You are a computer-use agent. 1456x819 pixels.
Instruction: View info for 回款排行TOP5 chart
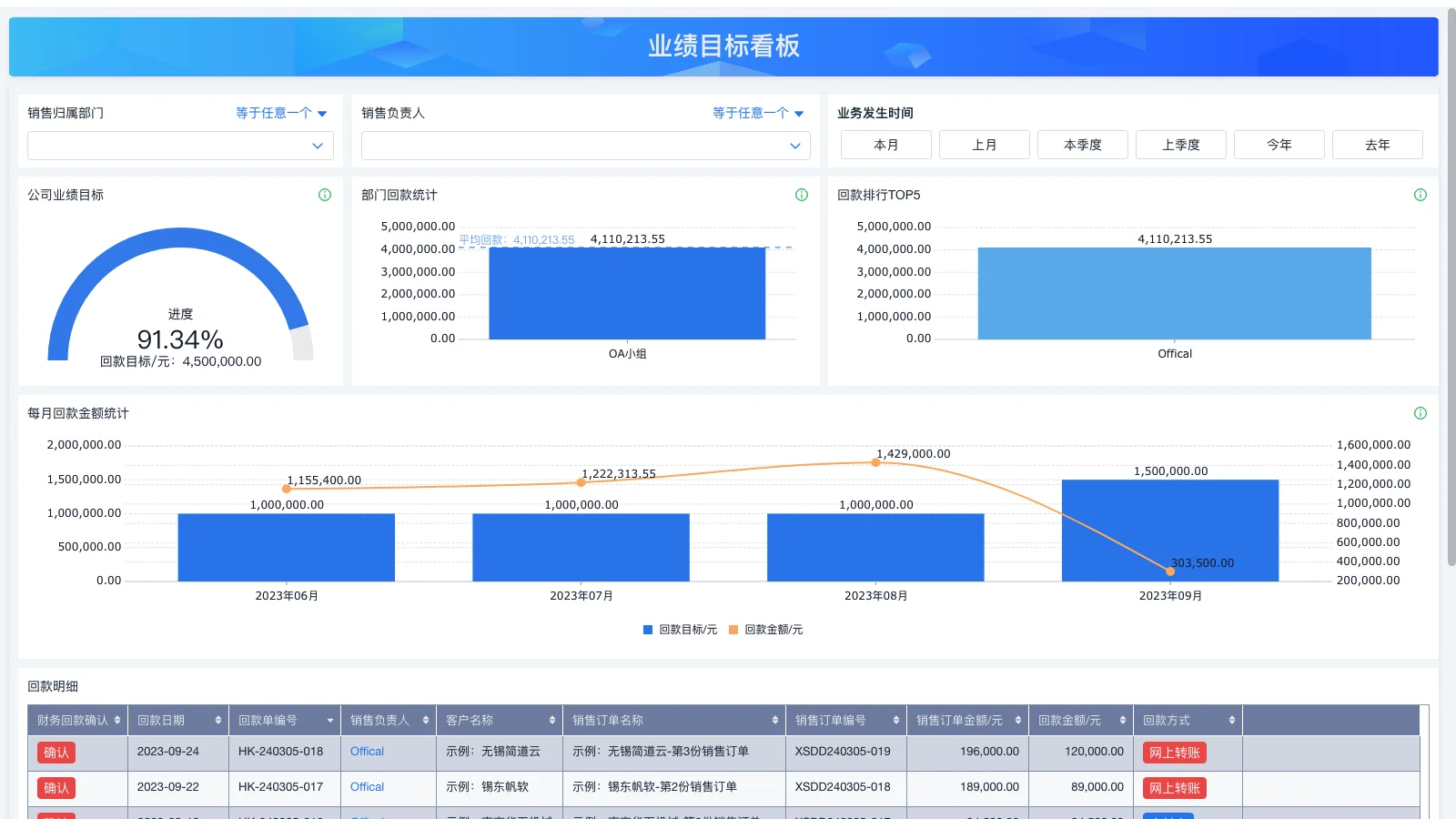1420,194
